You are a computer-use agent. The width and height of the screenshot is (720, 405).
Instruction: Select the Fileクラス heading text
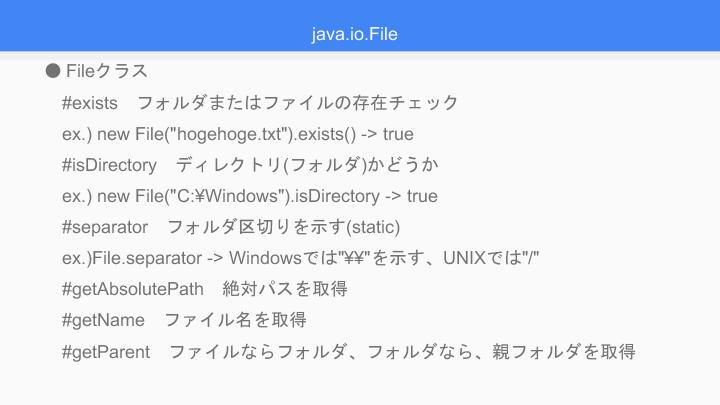click(107, 71)
